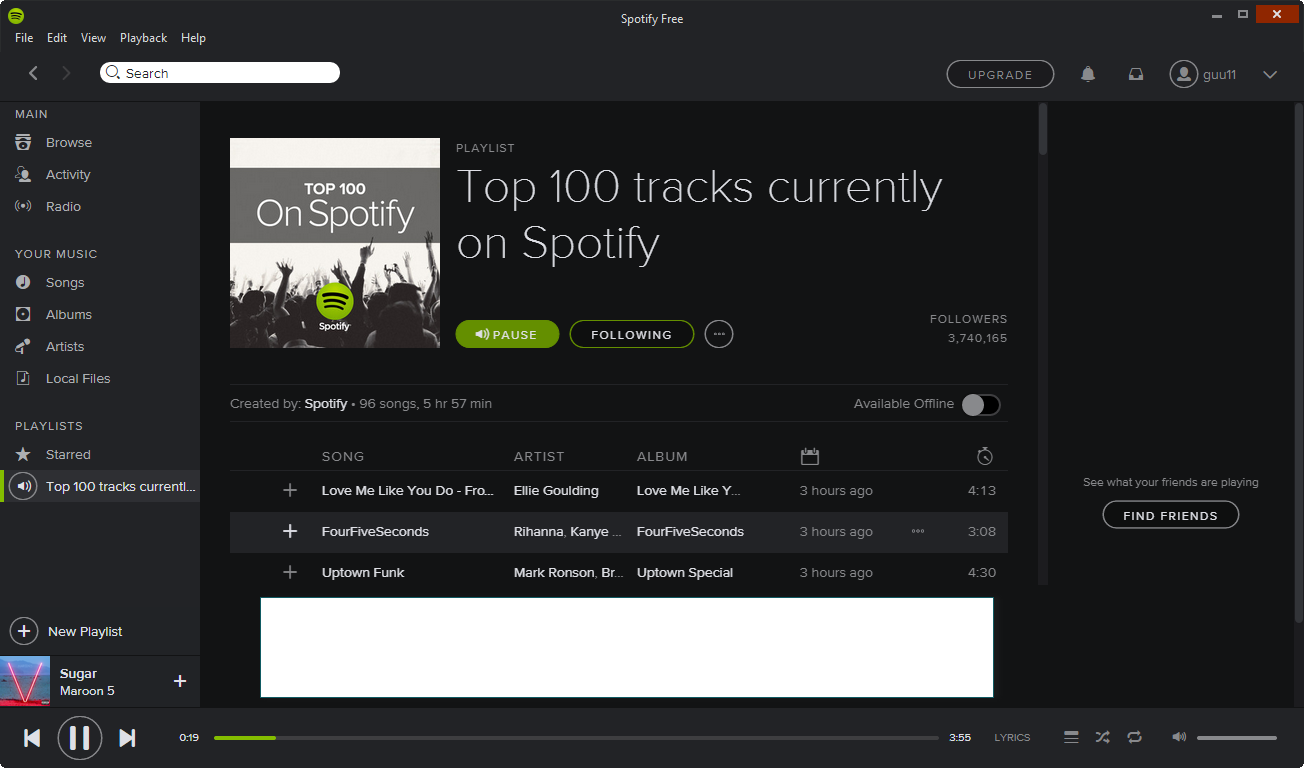Click in the Search field
The image size is (1304, 768).
[220, 73]
